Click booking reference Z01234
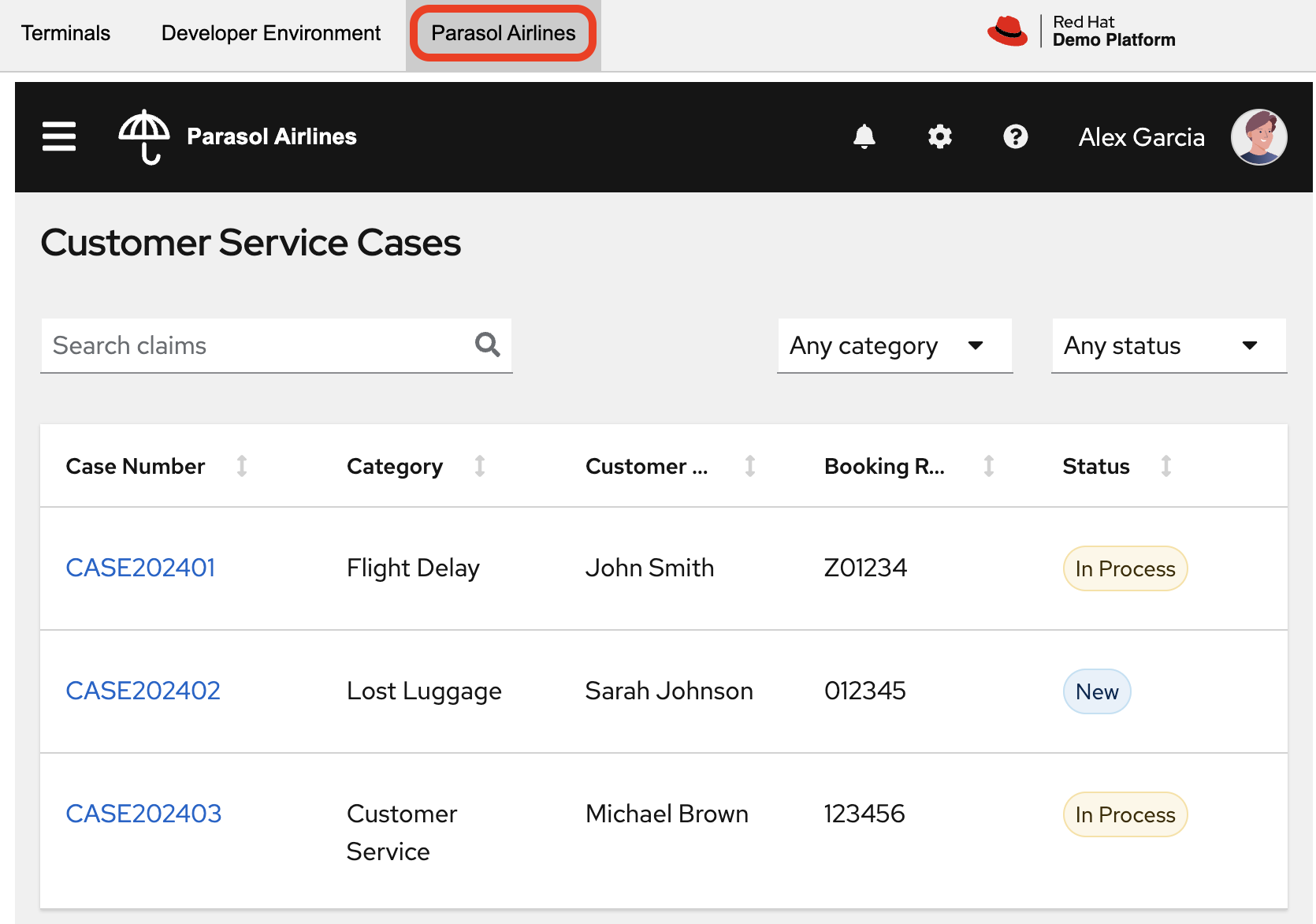This screenshot has height=924, width=1316. coord(865,568)
